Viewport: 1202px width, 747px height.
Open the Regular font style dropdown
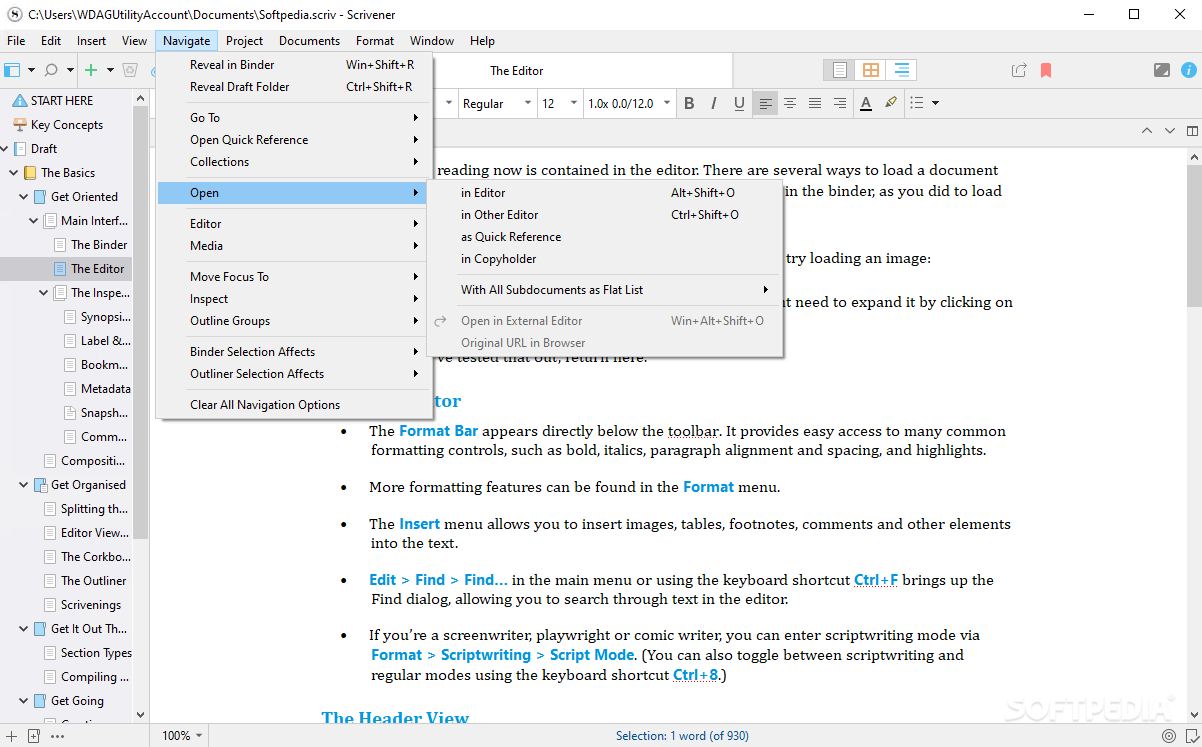click(496, 103)
